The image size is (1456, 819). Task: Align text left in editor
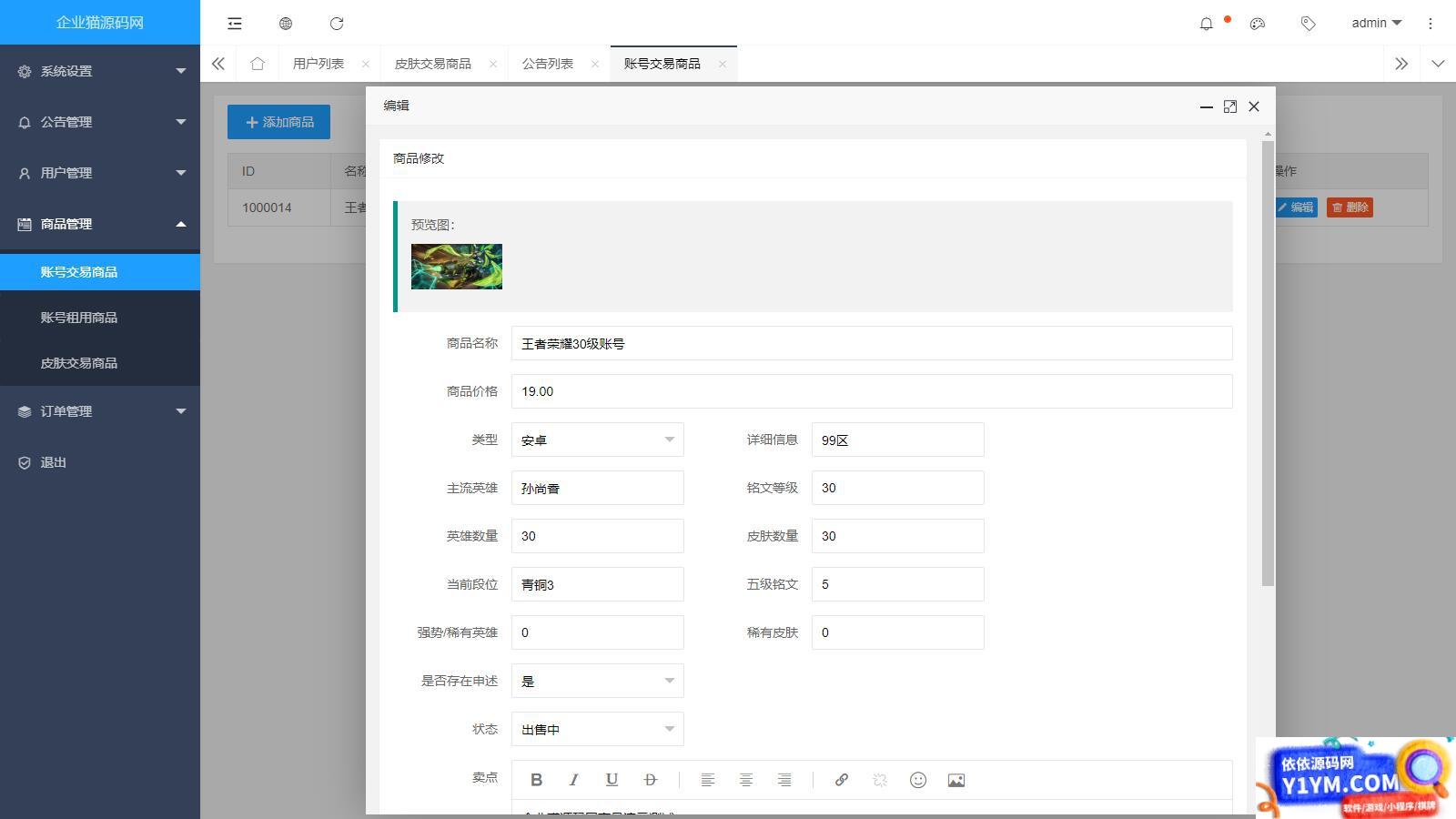(x=707, y=780)
